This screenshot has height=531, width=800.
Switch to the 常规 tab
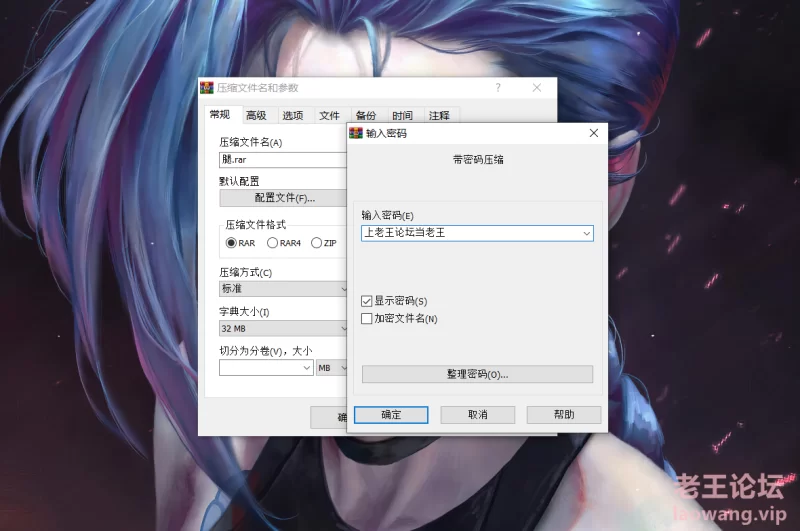point(220,115)
